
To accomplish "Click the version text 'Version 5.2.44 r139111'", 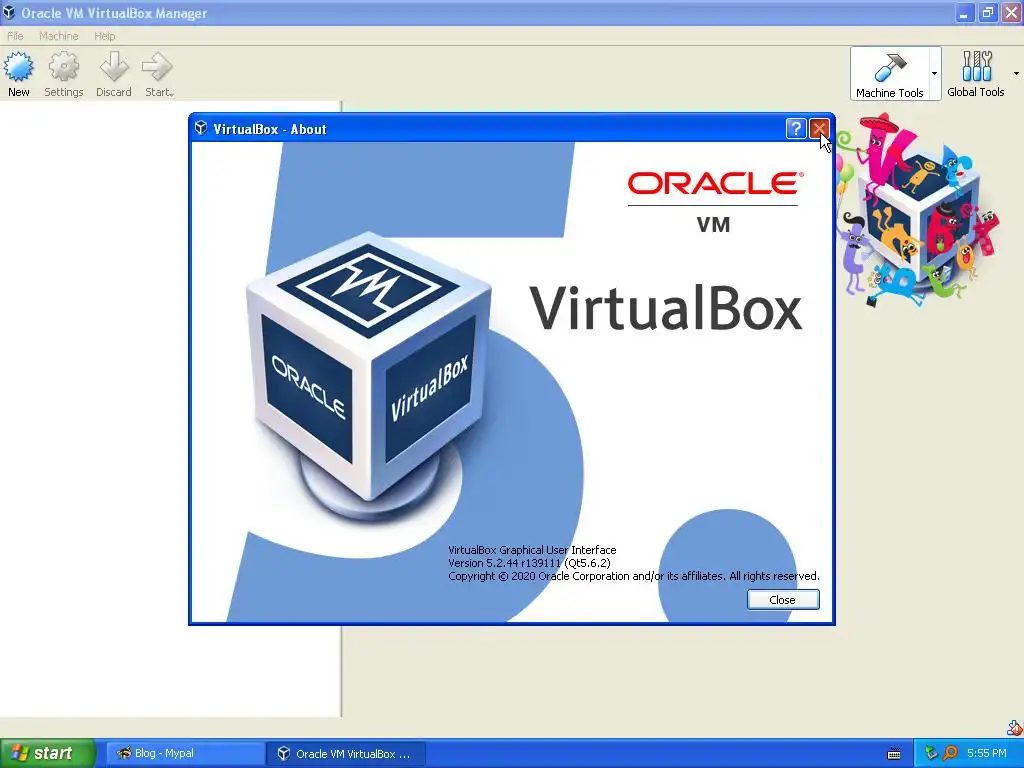I will [x=504, y=563].
